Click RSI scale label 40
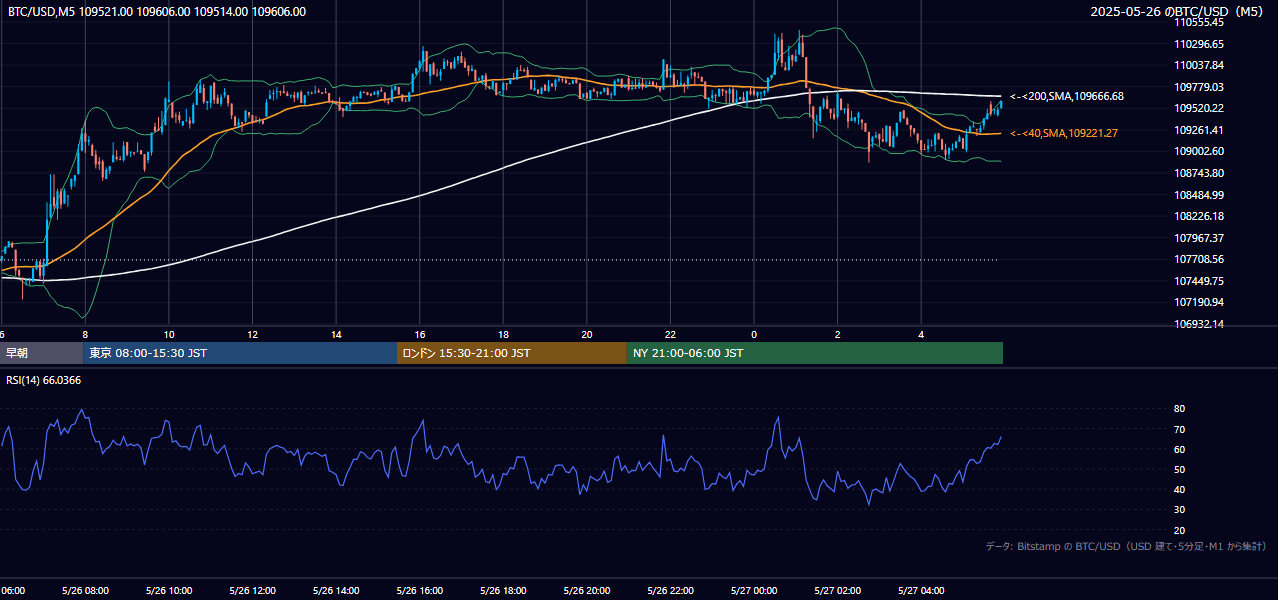The height and width of the screenshot is (600, 1278). [x=1179, y=489]
